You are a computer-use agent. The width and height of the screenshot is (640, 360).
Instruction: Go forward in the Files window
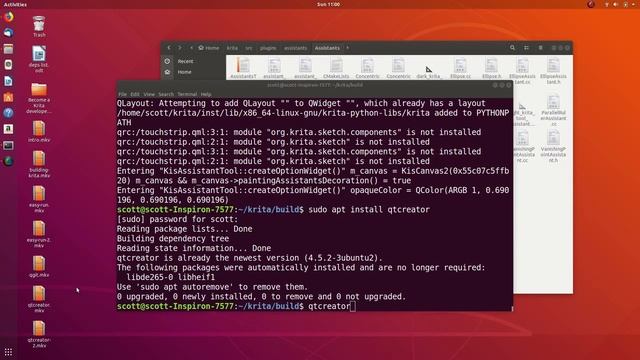(180, 48)
